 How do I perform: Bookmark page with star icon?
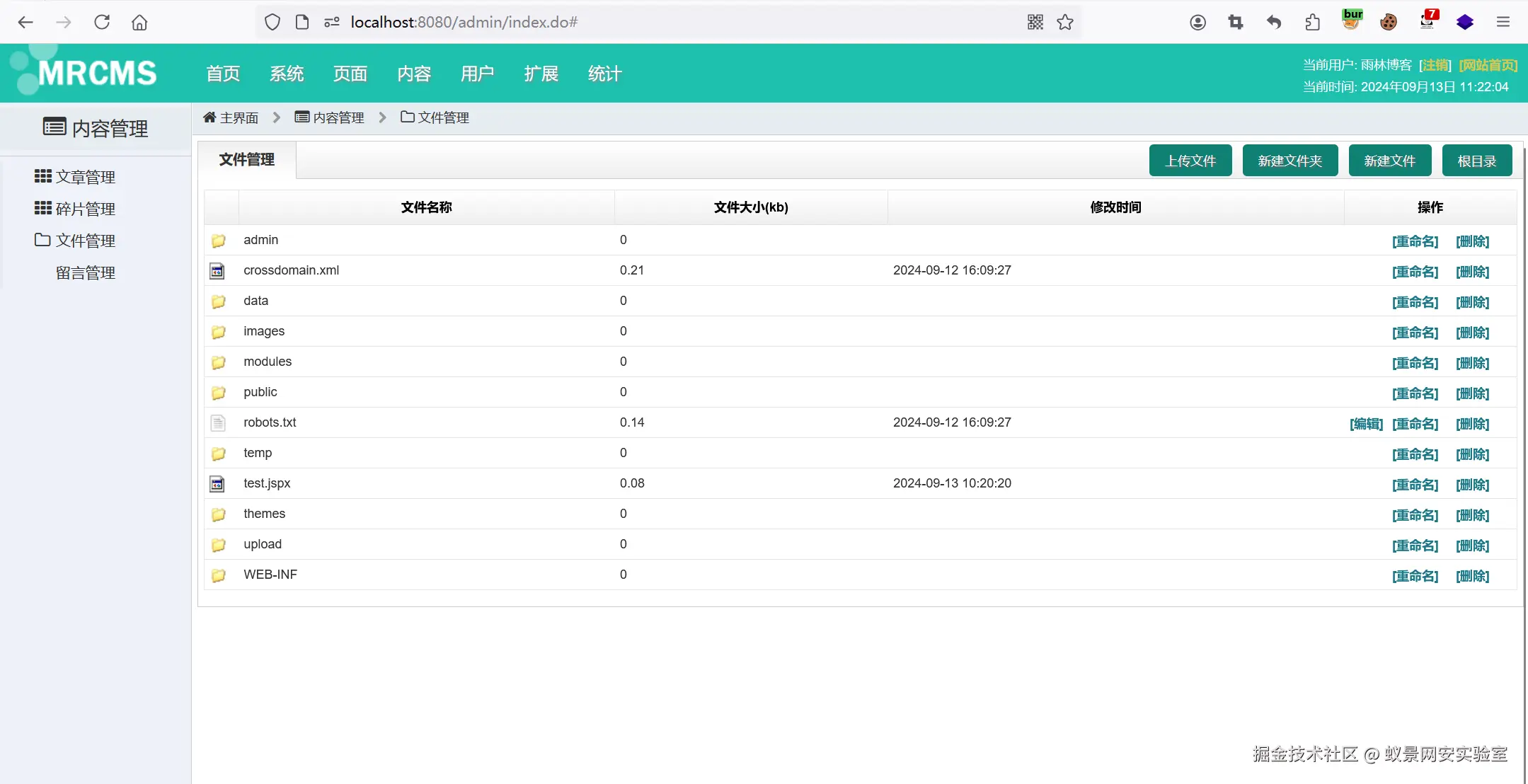(x=1064, y=22)
